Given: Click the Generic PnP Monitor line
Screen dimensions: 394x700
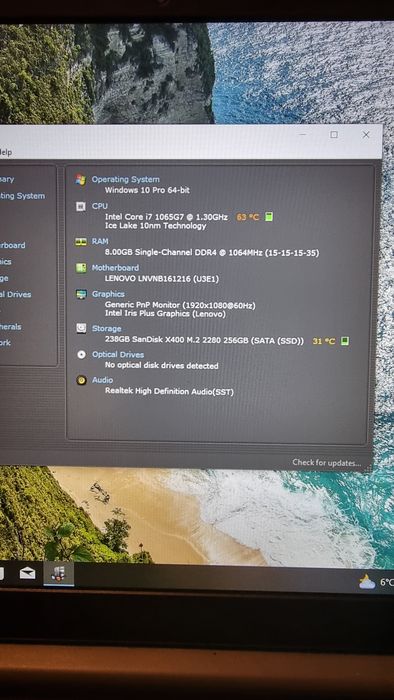Looking at the screenshot, I should pos(180,305).
